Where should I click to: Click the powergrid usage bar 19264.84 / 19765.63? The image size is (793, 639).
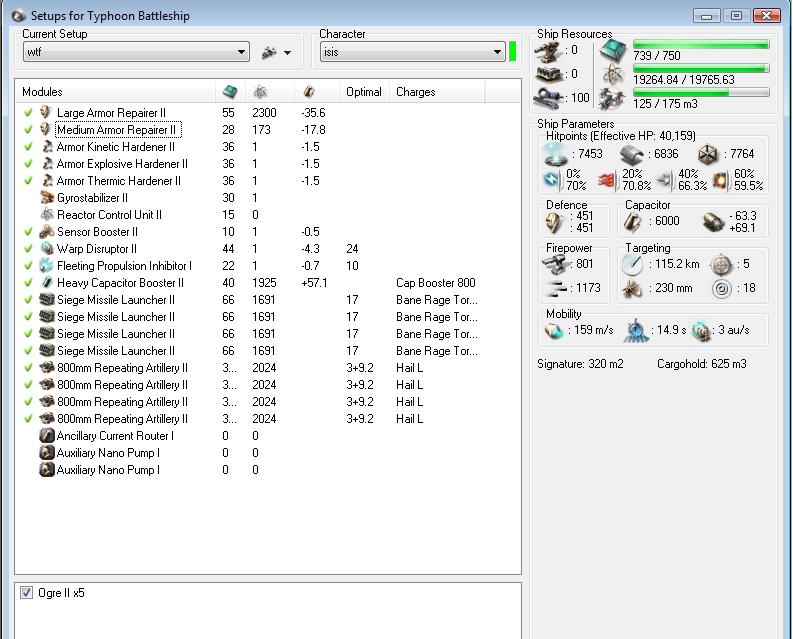(701, 68)
